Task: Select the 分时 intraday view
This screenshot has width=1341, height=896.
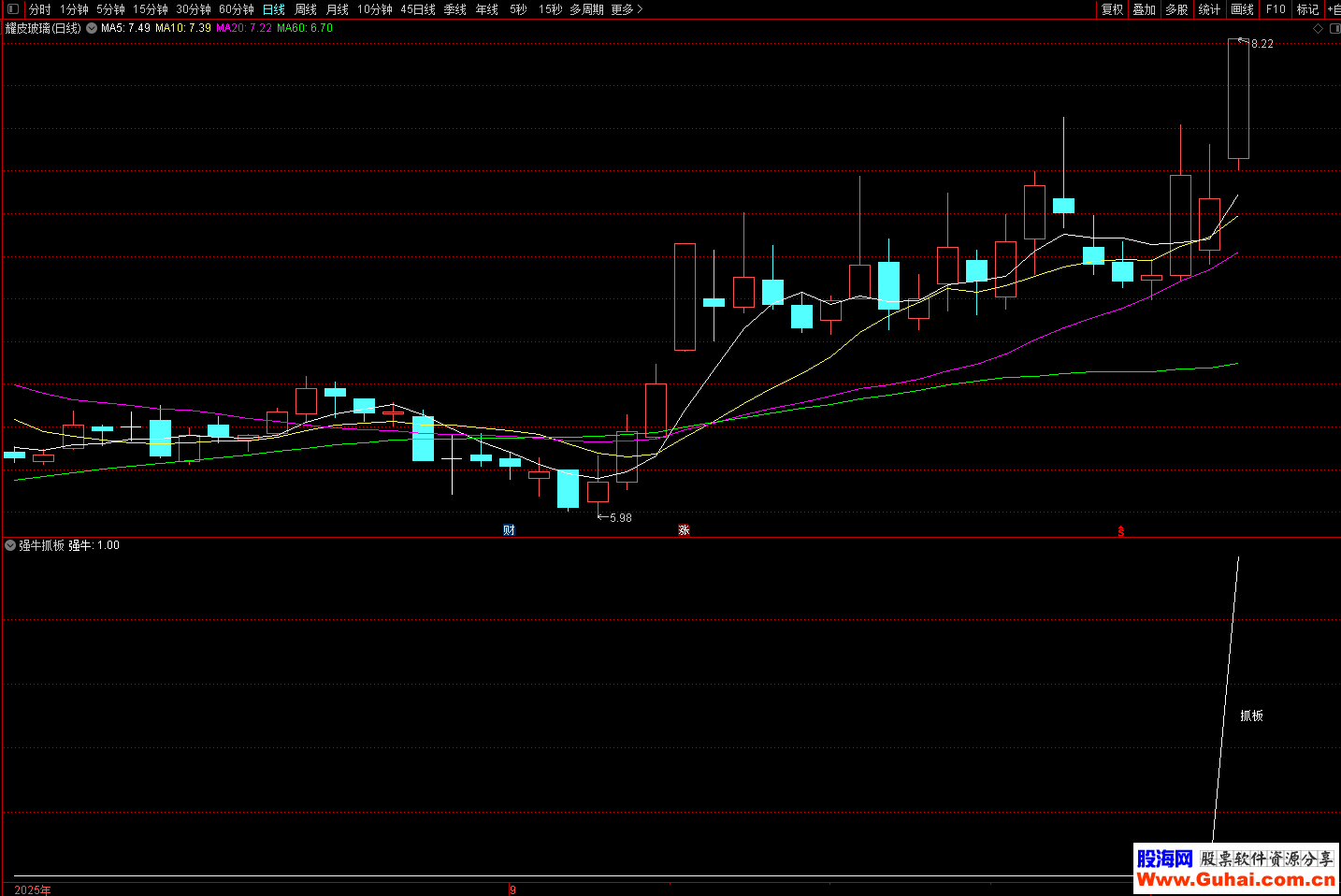Action: pyautogui.click(x=40, y=9)
